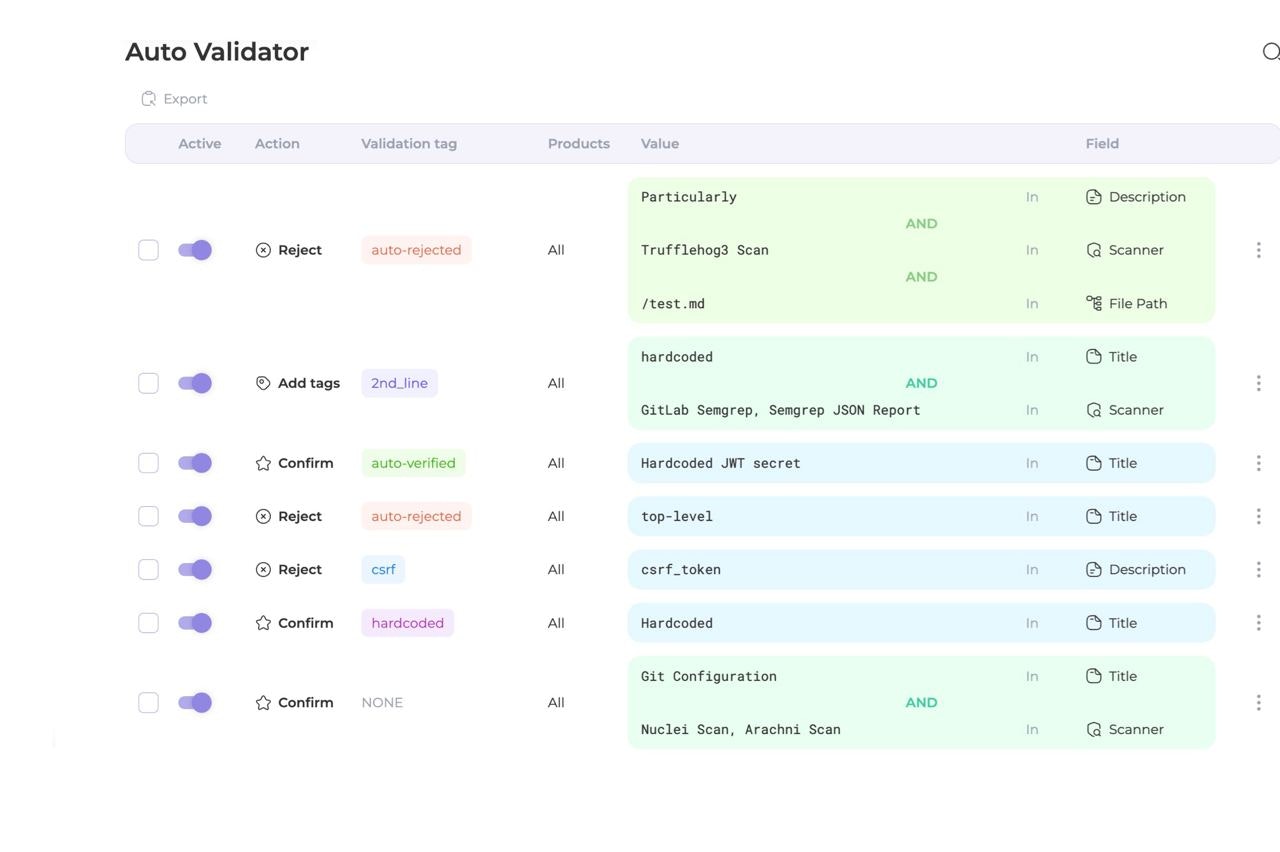Click the All products value on the csrf rule
The image size is (1280, 852).
pos(556,569)
